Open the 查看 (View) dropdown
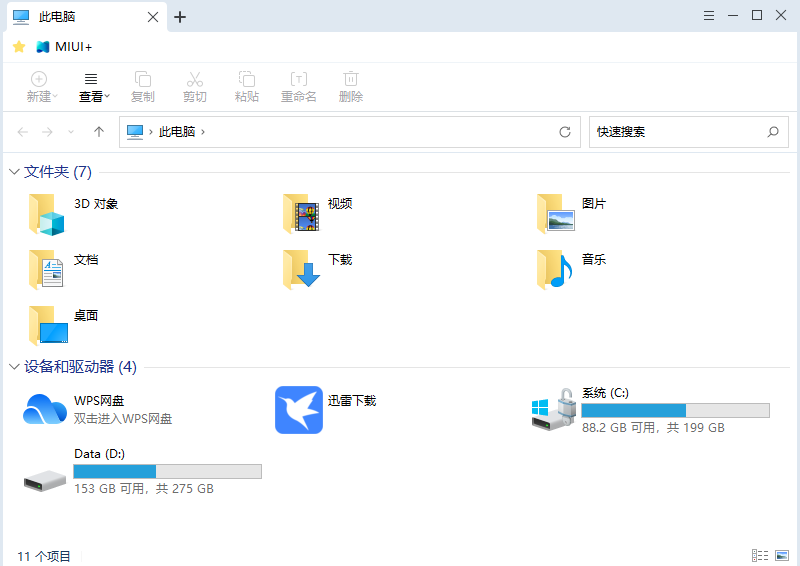The height and width of the screenshot is (566, 800). click(93, 87)
